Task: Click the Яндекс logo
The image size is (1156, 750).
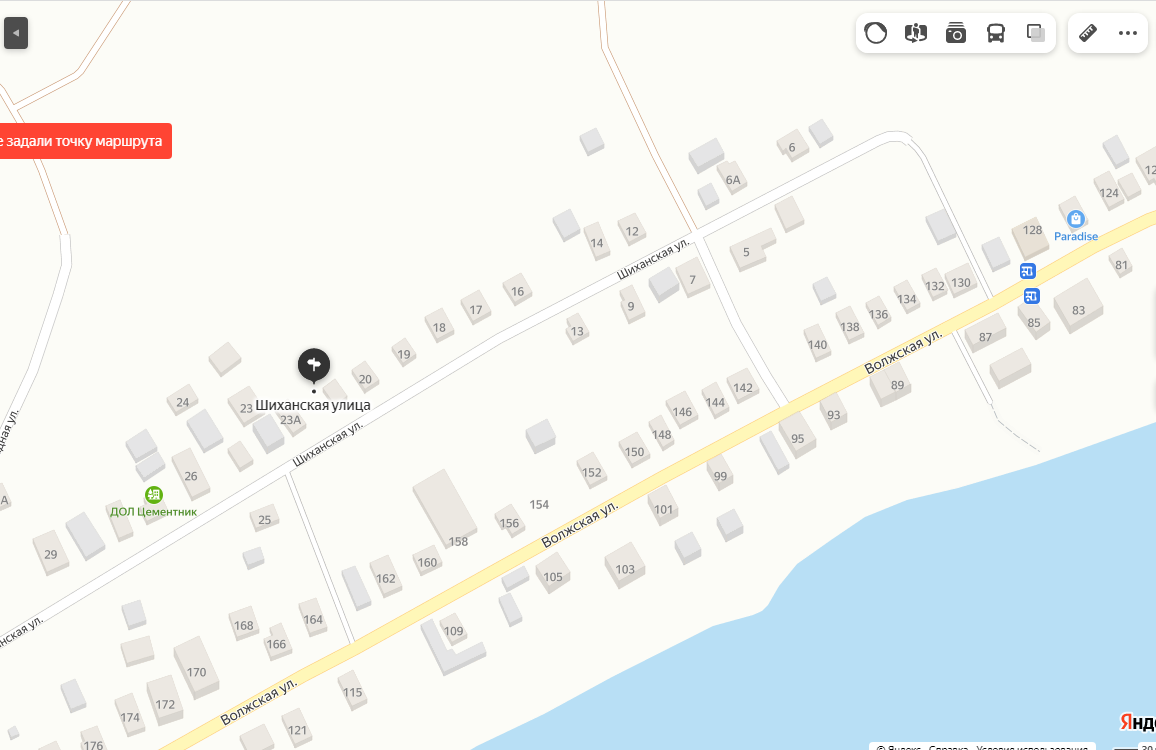Action: pyautogui.click(x=1137, y=721)
